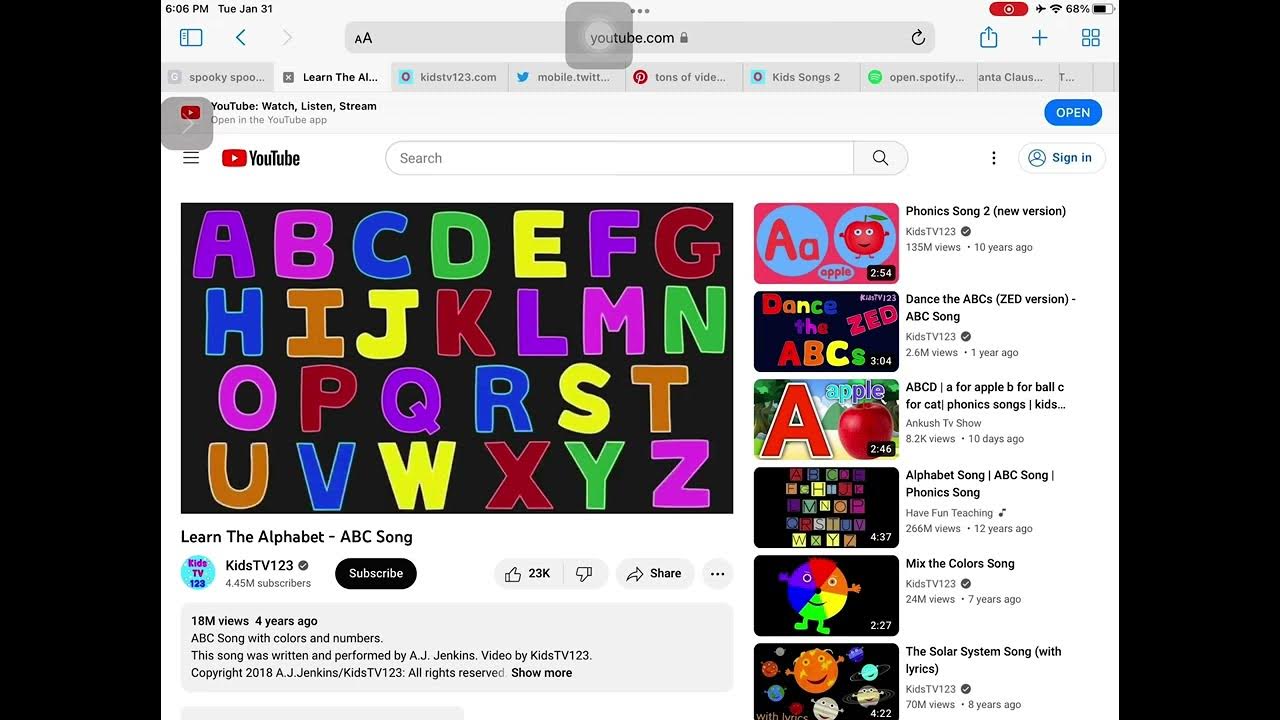
Task: Open YouTube settings three-dot menu
Action: pos(993,158)
